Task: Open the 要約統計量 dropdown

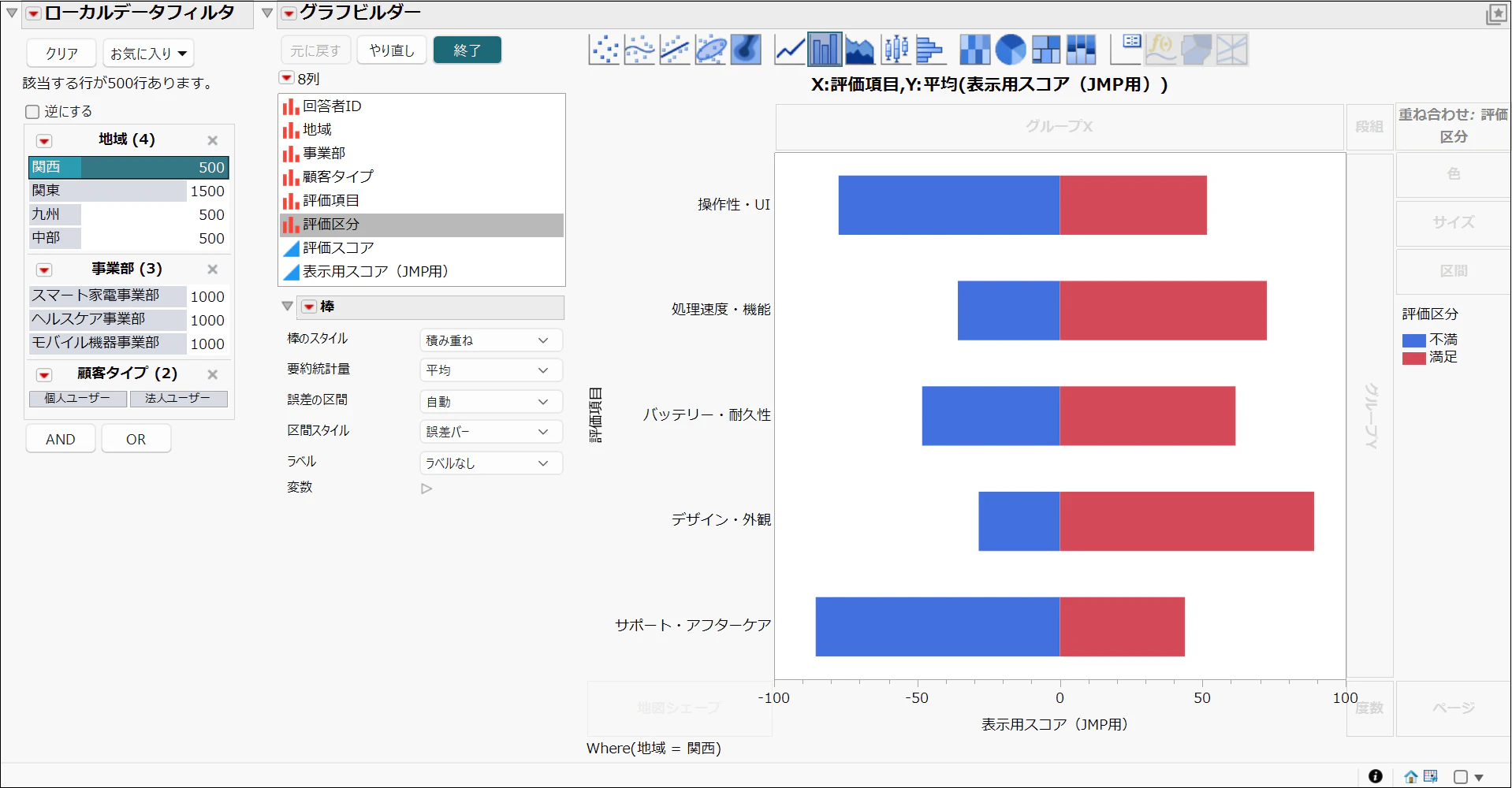Action: coord(490,370)
